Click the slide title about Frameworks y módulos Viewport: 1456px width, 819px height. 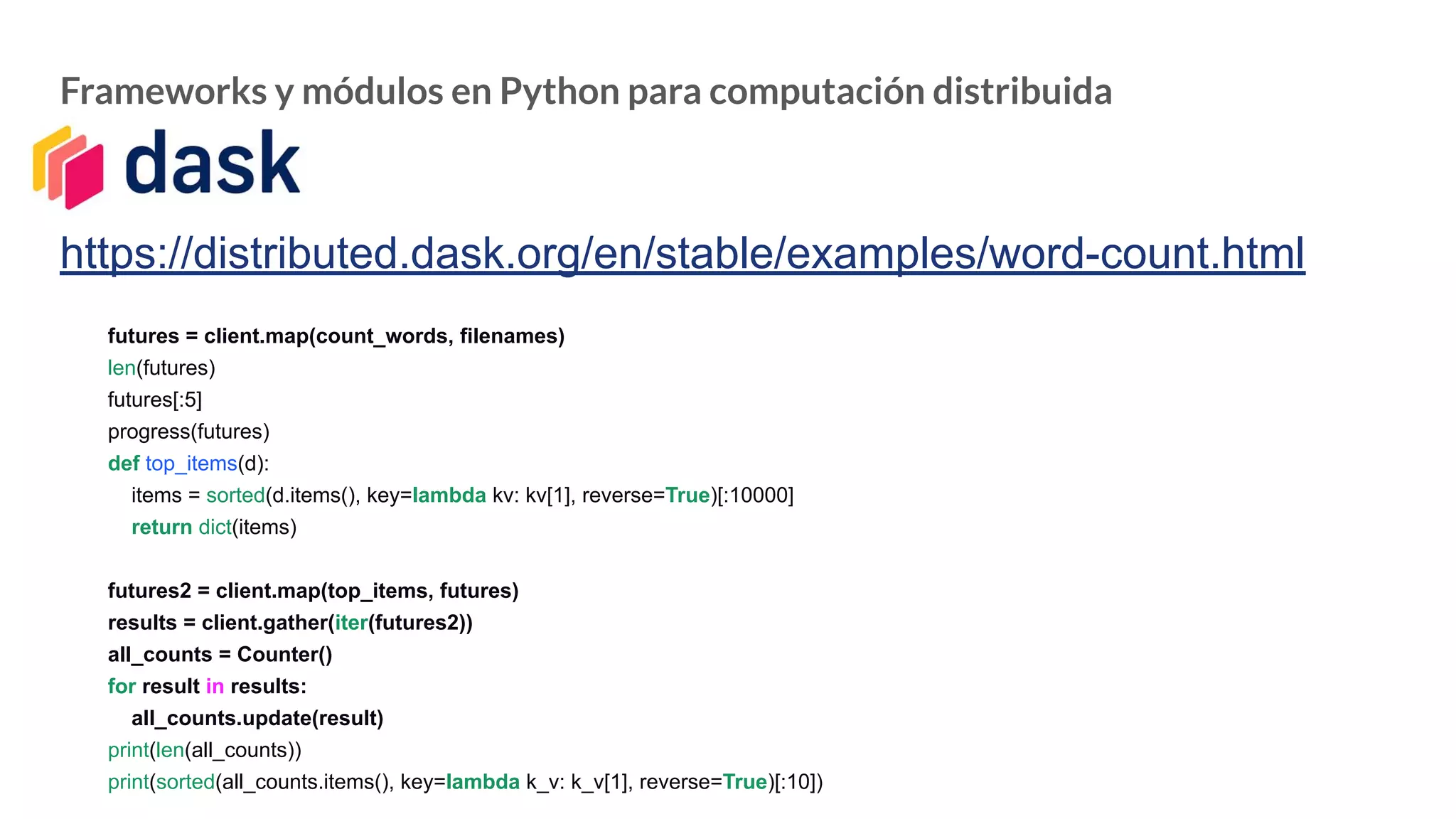[x=586, y=92]
